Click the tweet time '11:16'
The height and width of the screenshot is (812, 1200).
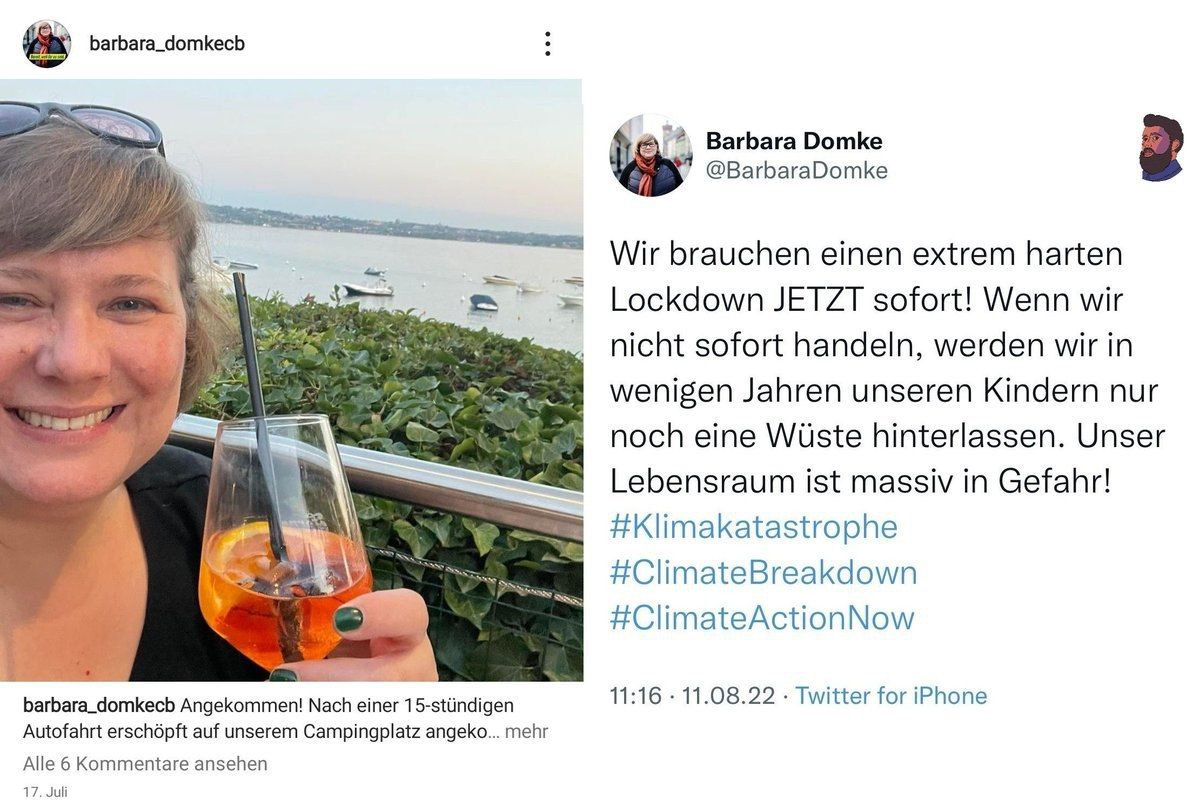click(x=635, y=696)
